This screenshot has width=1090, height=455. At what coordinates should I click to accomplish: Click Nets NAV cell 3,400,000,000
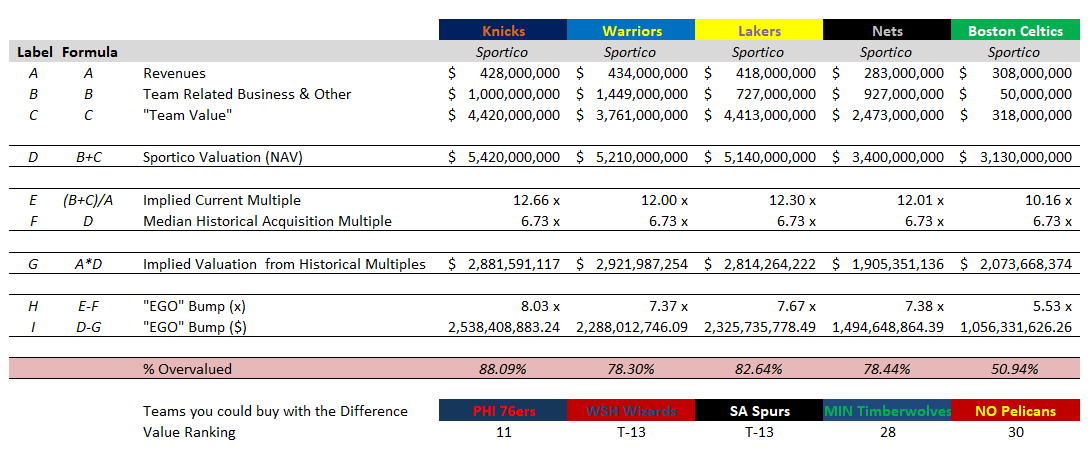pos(898,158)
